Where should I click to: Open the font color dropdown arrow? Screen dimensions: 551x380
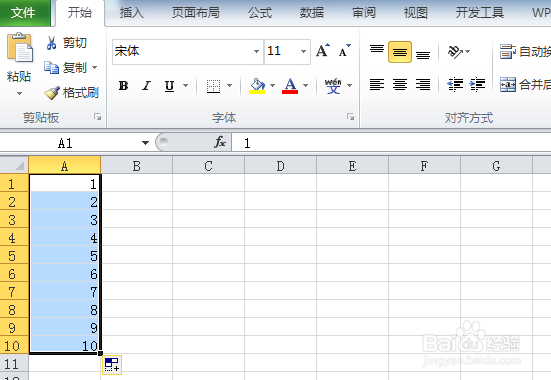(x=306, y=85)
